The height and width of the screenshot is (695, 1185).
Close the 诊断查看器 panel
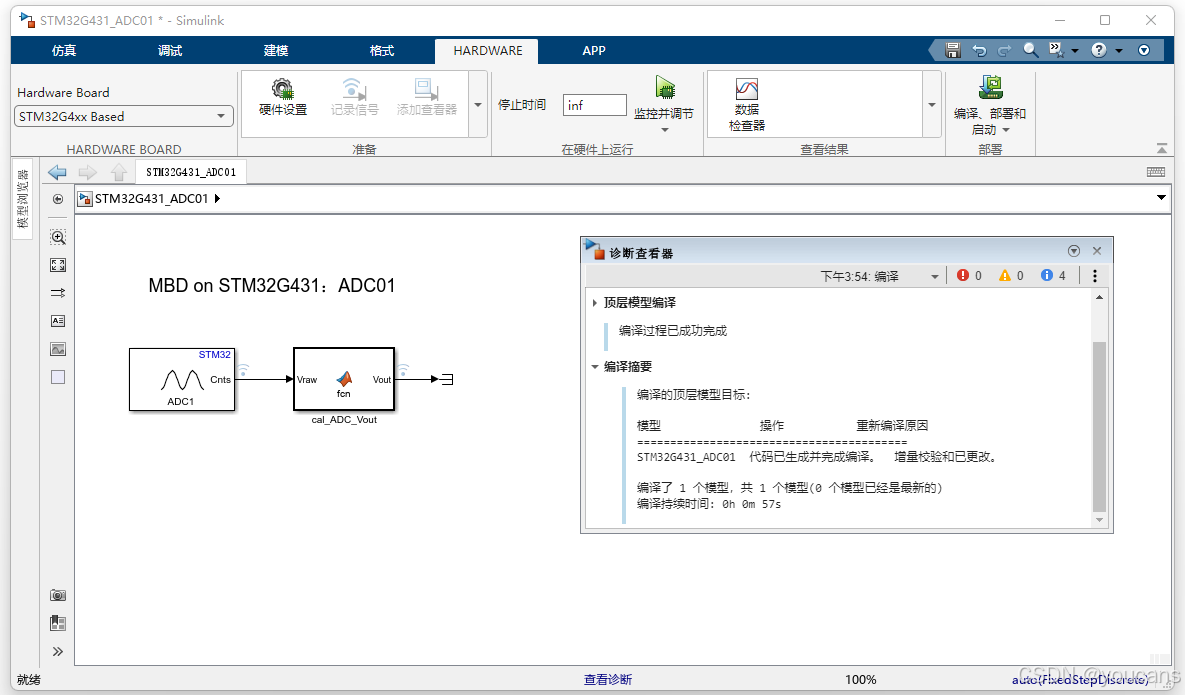tap(1097, 251)
